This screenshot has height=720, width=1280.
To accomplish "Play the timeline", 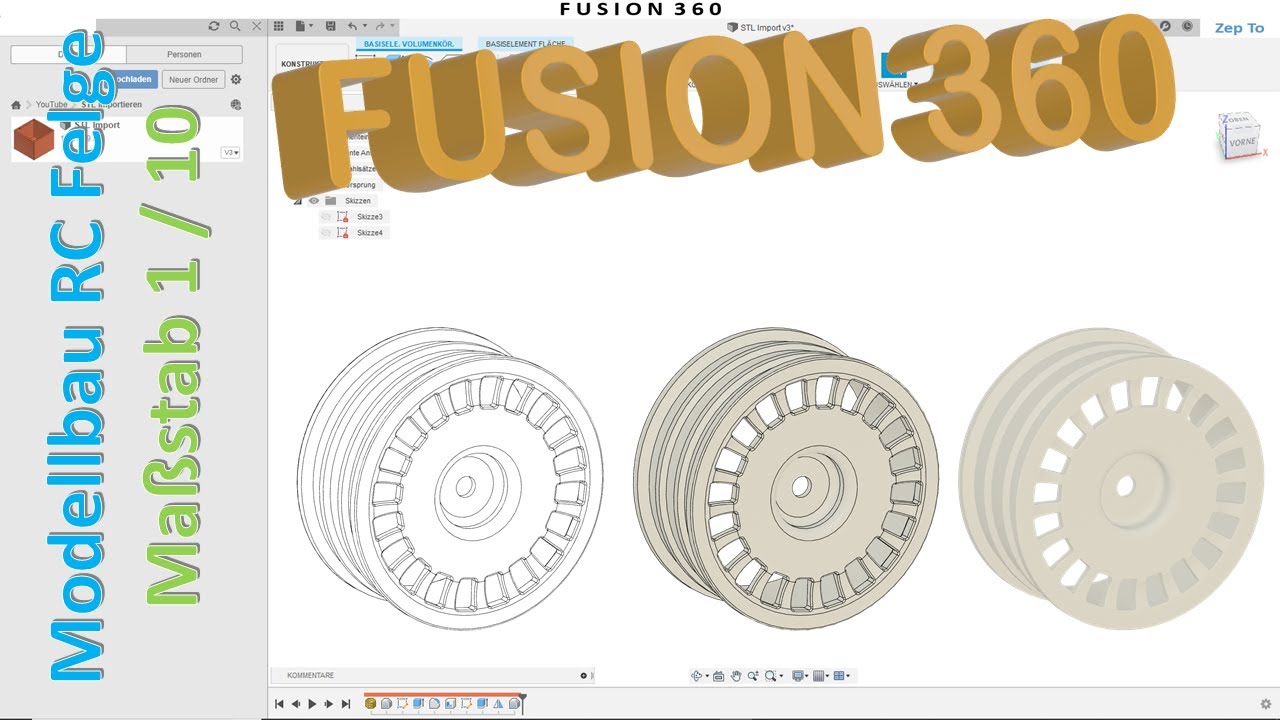I will click(x=312, y=704).
